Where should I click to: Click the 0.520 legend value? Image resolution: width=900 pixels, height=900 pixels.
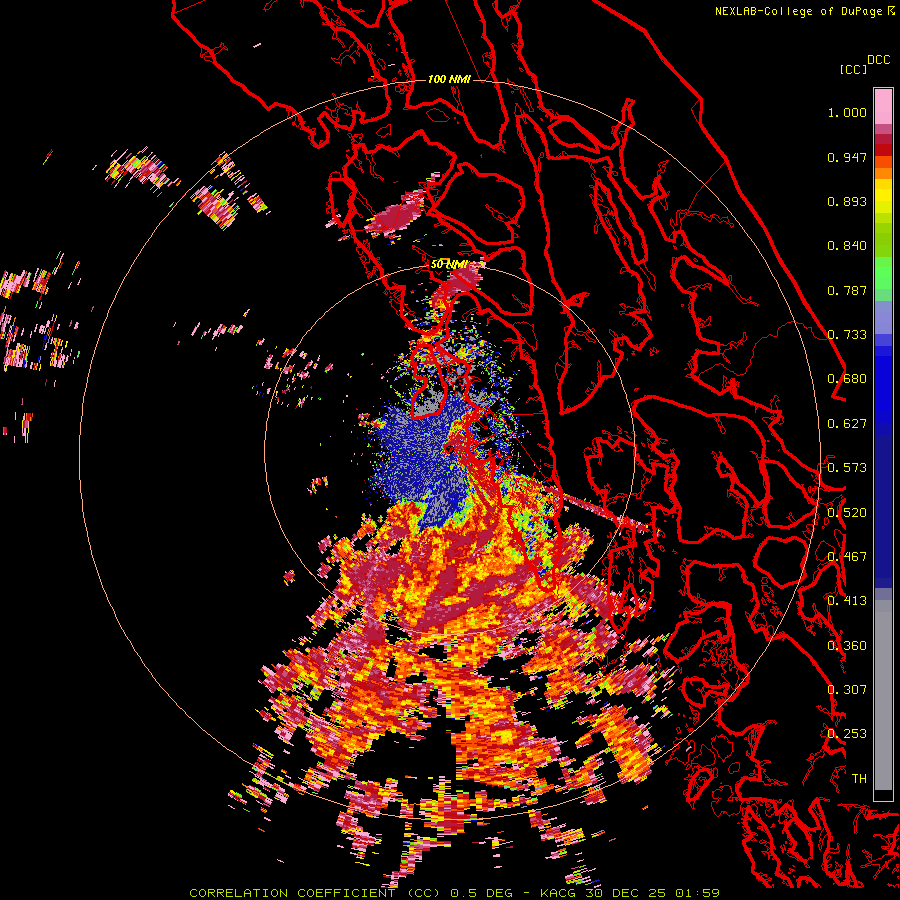pyautogui.click(x=847, y=513)
